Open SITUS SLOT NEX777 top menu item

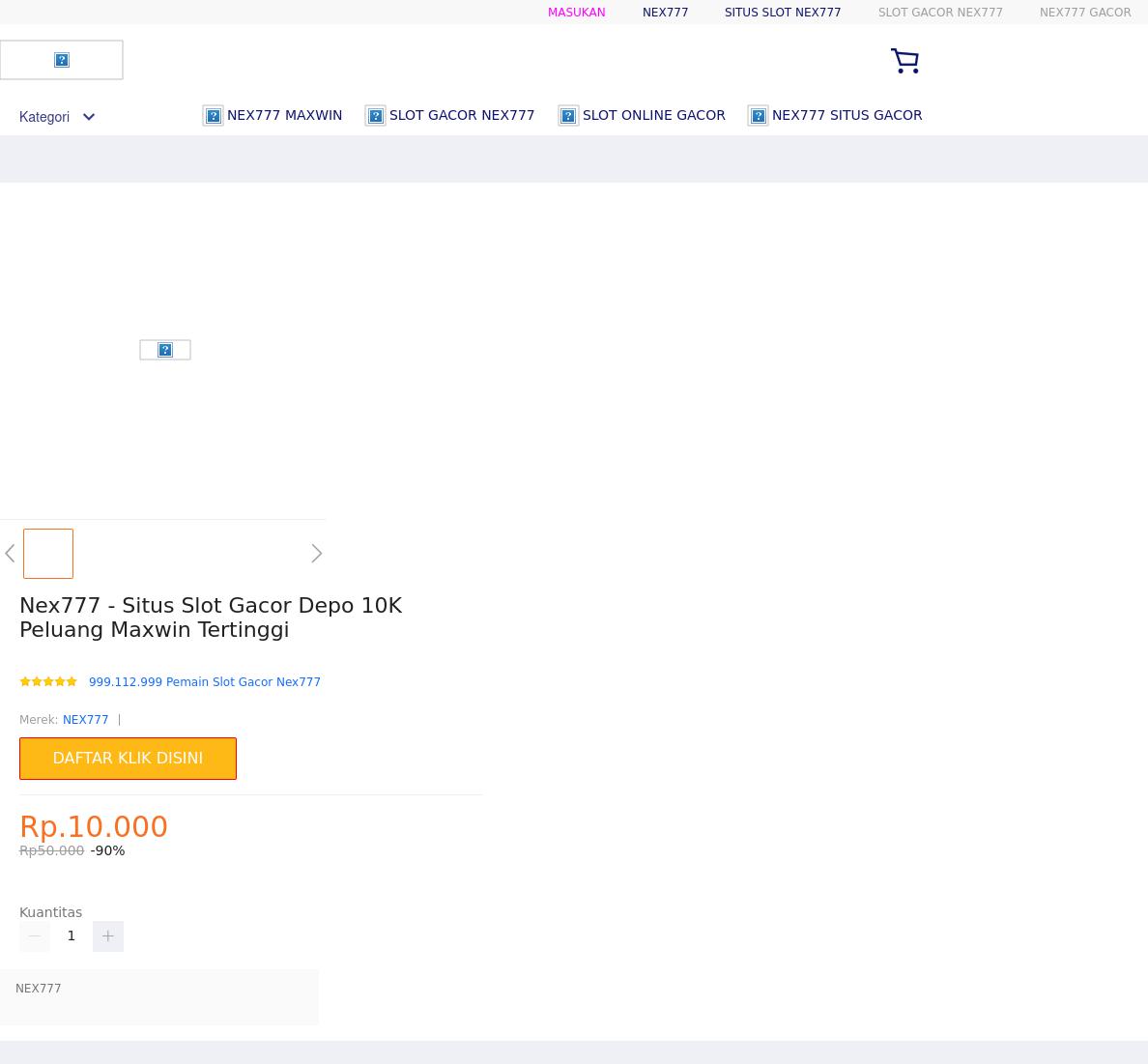(x=783, y=13)
